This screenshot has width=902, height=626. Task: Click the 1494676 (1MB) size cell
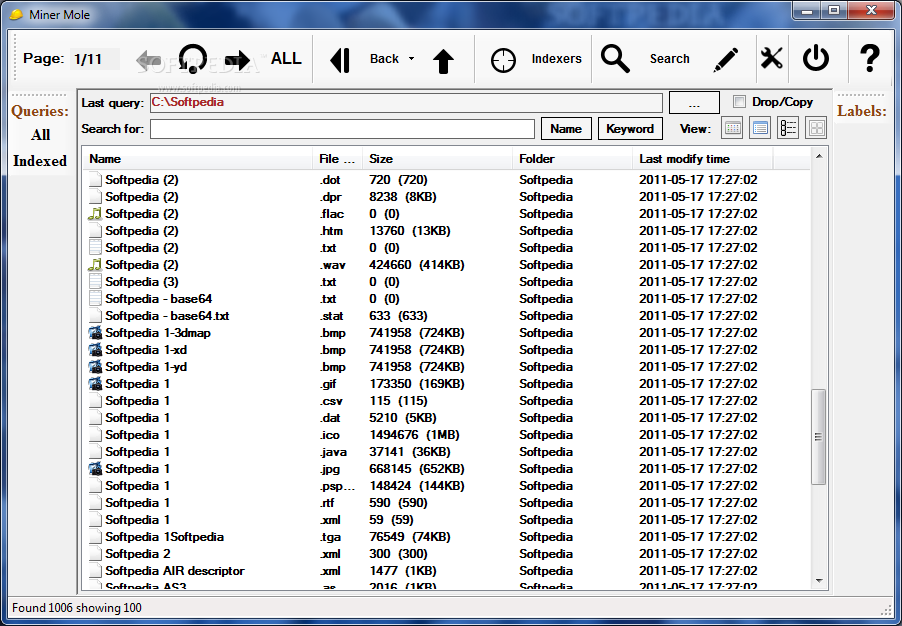(x=414, y=435)
